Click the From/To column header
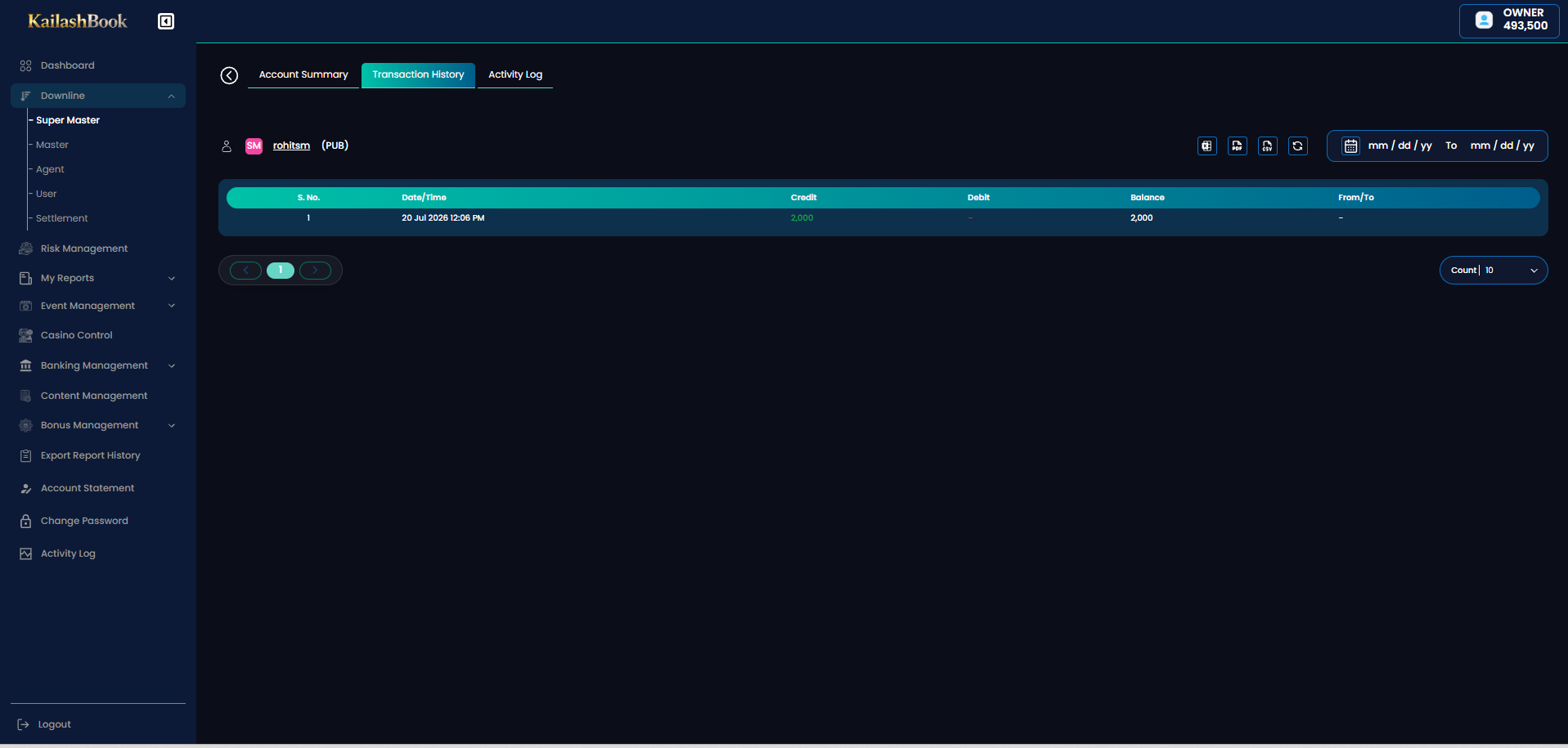 click(x=1356, y=198)
